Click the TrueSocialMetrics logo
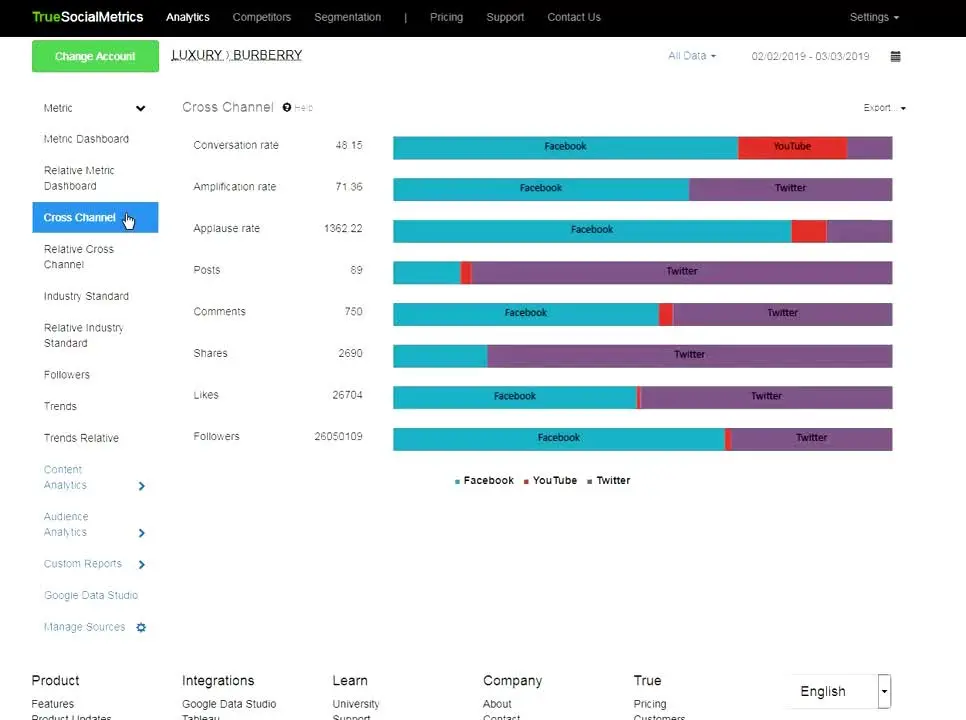Viewport: 966px width, 720px height. click(87, 17)
